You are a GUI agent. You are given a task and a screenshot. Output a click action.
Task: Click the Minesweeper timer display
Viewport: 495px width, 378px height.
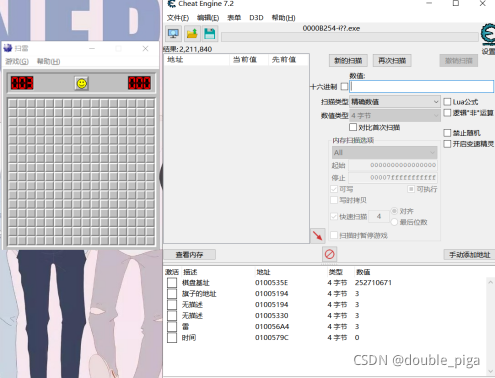(139, 83)
